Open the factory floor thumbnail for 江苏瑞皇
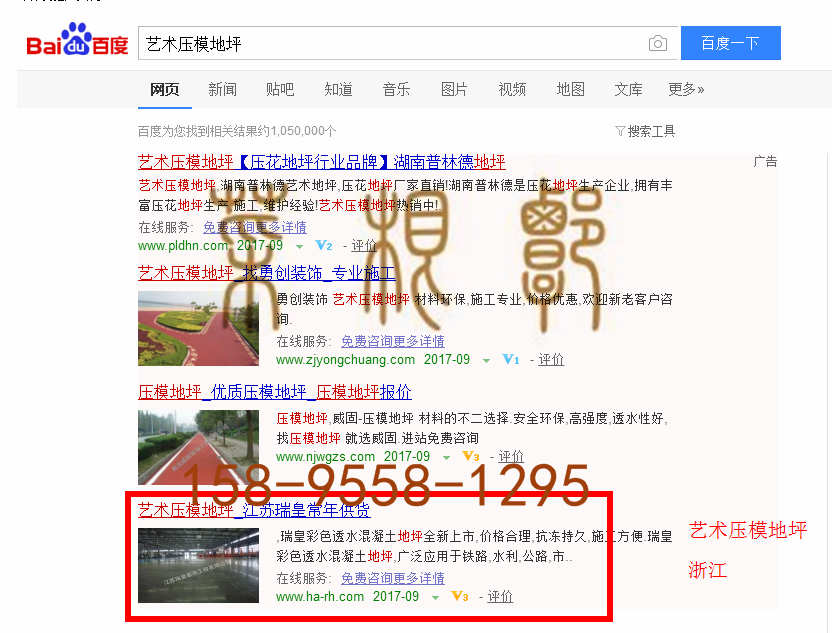 (198, 566)
